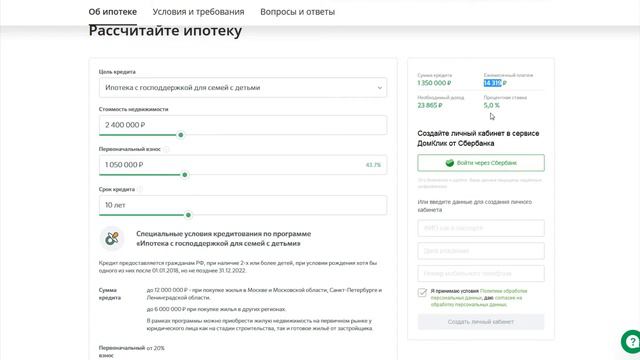Click the info icon next to 'Первоначальный взнос'
This screenshot has width=640, height=360.
[x=166, y=149]
